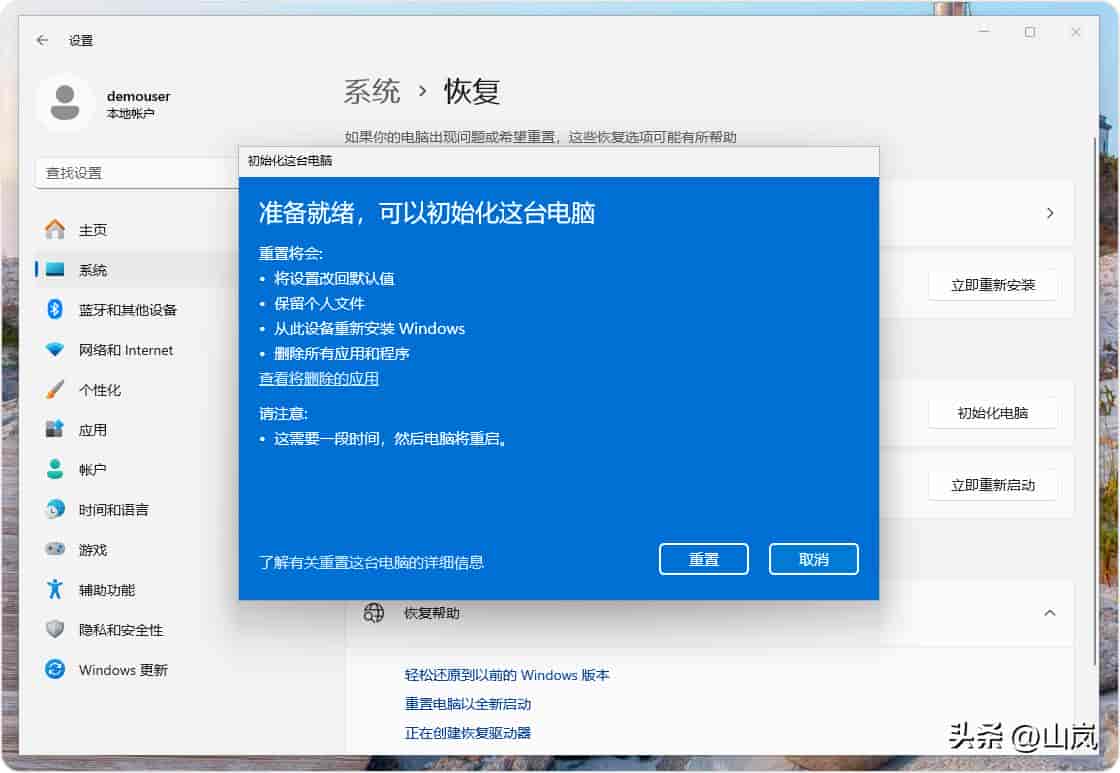Click the 网络和 Internet wifi icon
This screenshot has width=1120, height=773.
pyautogui.click(x=55, y=349)
